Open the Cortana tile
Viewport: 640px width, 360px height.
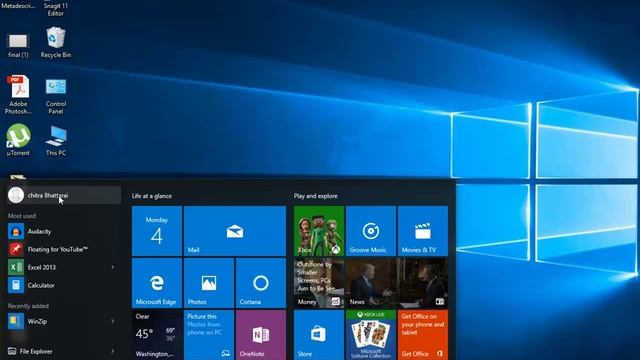(261, 283)
